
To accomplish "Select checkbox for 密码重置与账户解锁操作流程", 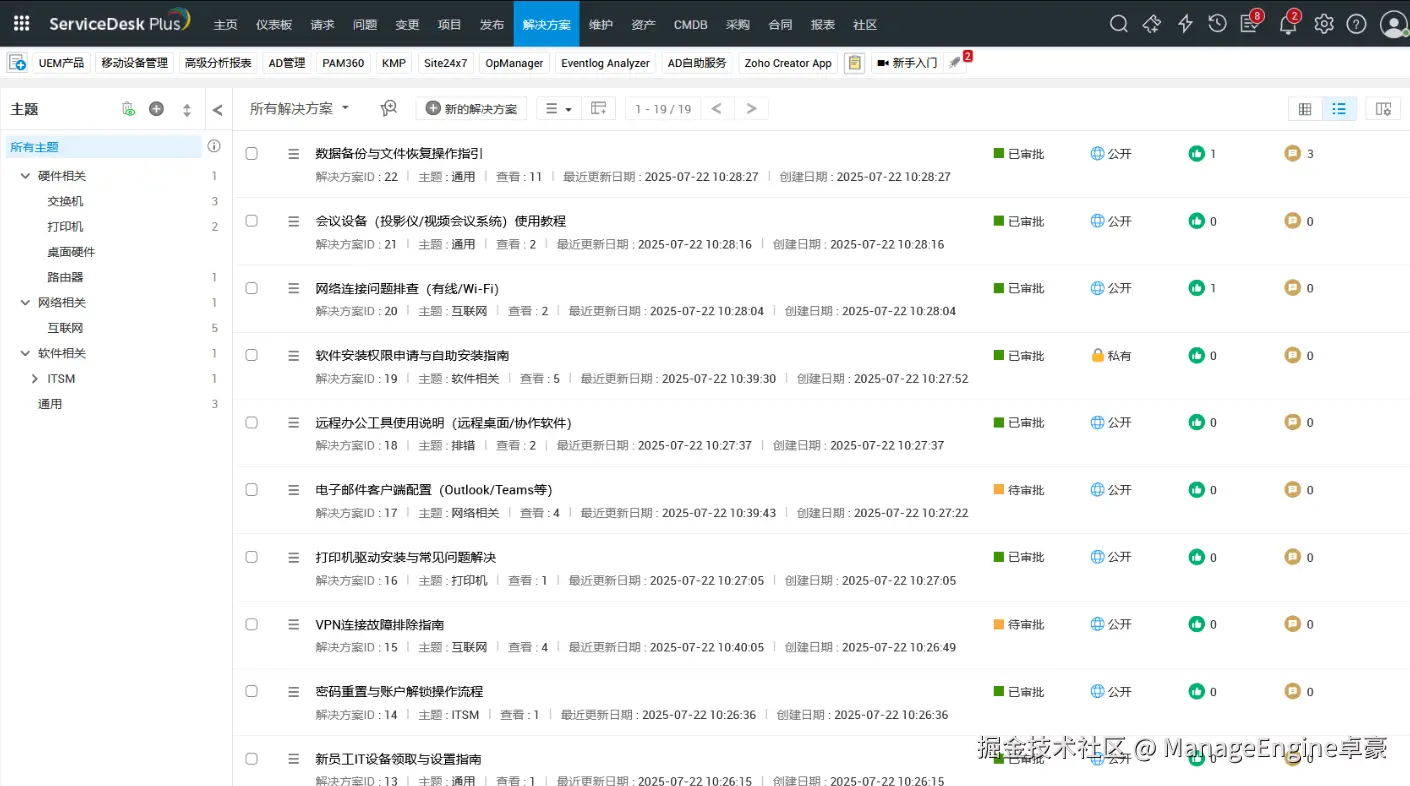I will (252, 691).
